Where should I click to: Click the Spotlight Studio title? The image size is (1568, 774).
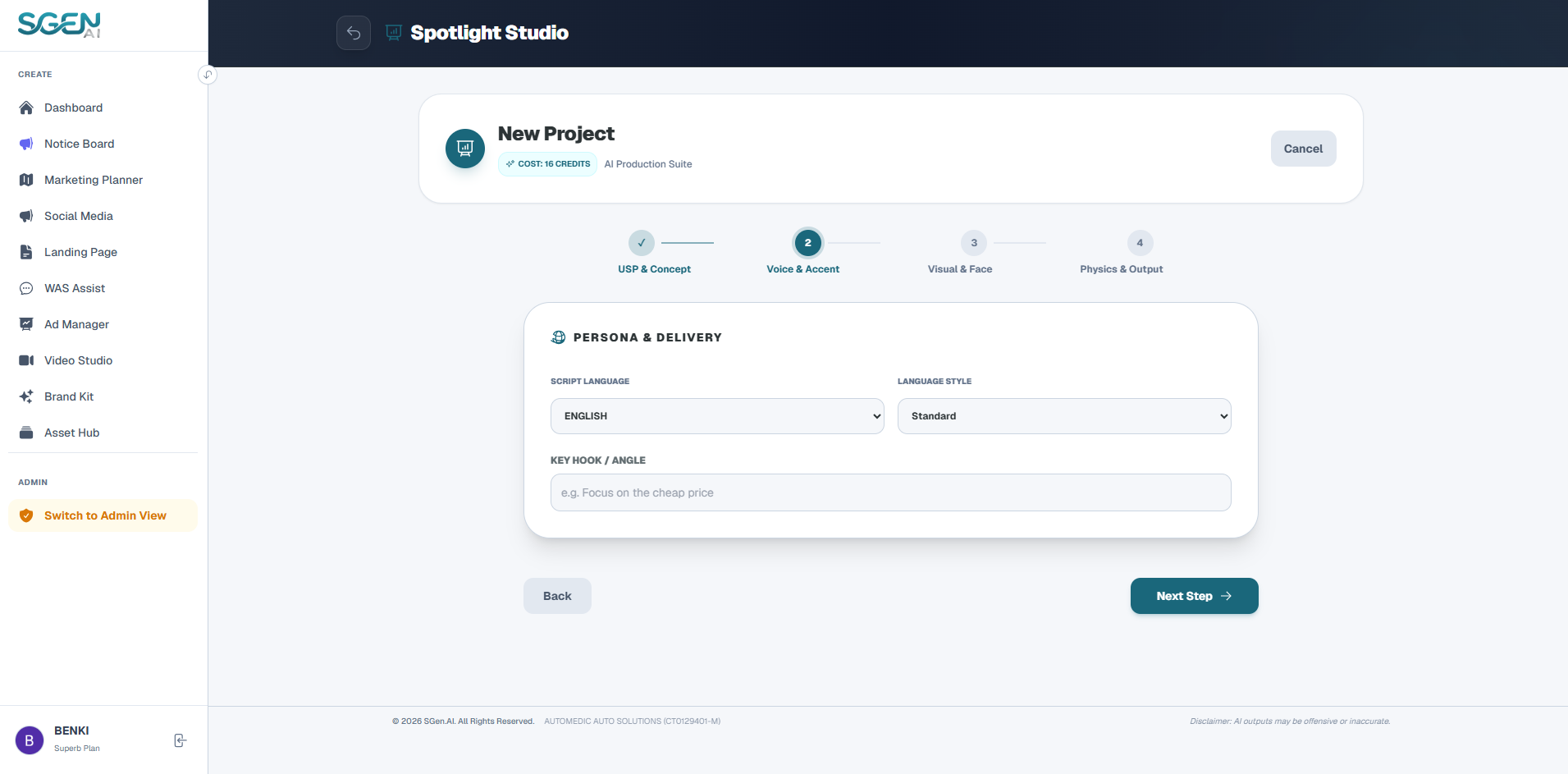click(x=489, y=33)
